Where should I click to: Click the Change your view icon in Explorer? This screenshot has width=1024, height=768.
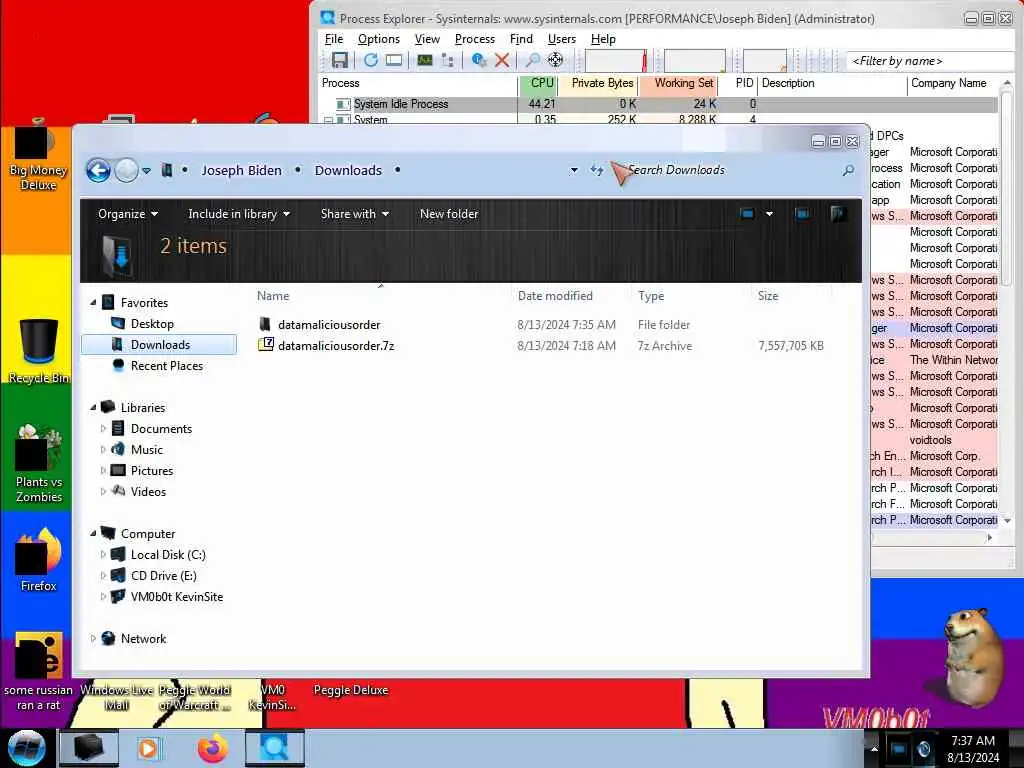747,214
